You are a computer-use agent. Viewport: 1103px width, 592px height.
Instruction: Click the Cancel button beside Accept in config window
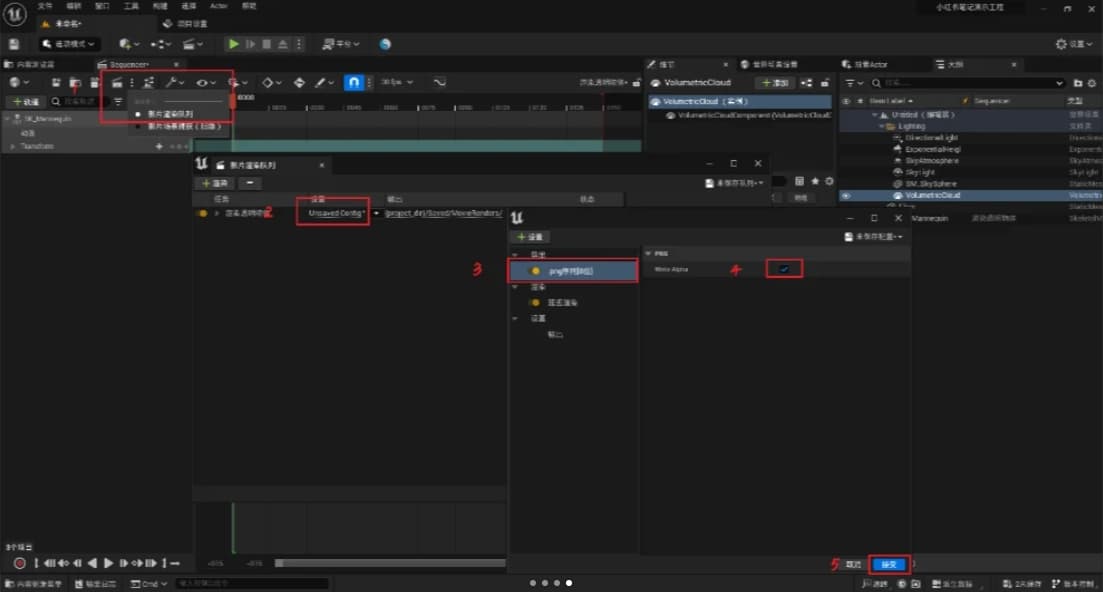click(853, 565)
